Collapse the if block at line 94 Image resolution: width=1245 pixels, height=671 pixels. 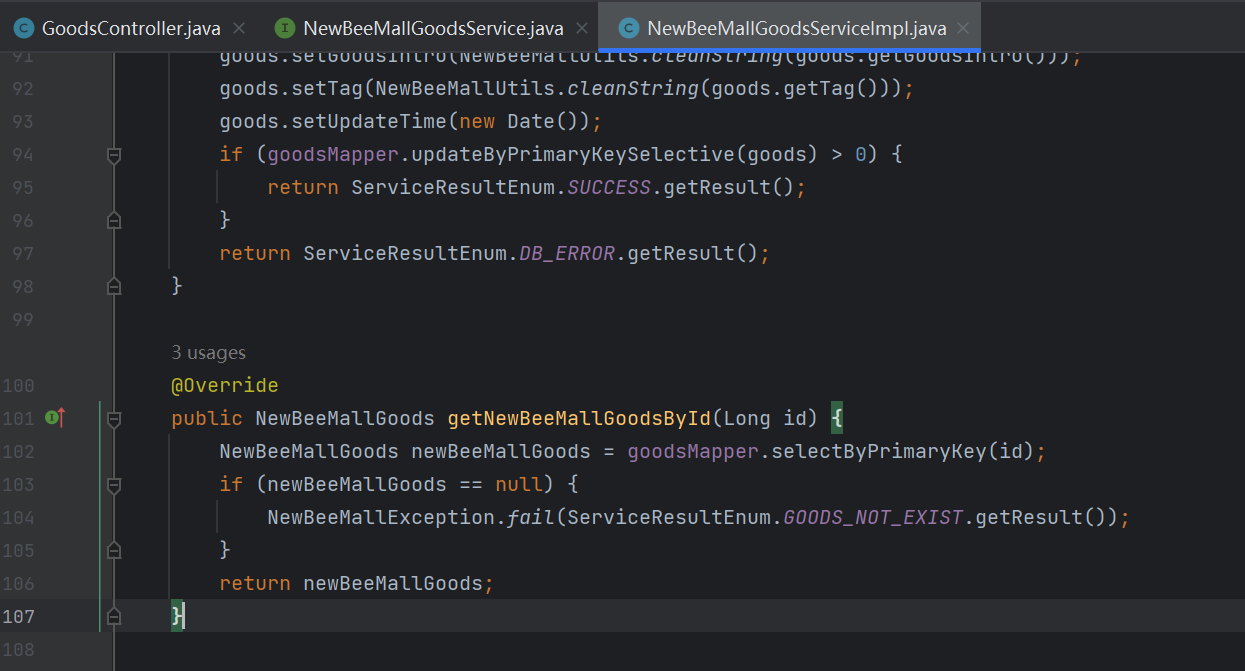coord(114,155)
